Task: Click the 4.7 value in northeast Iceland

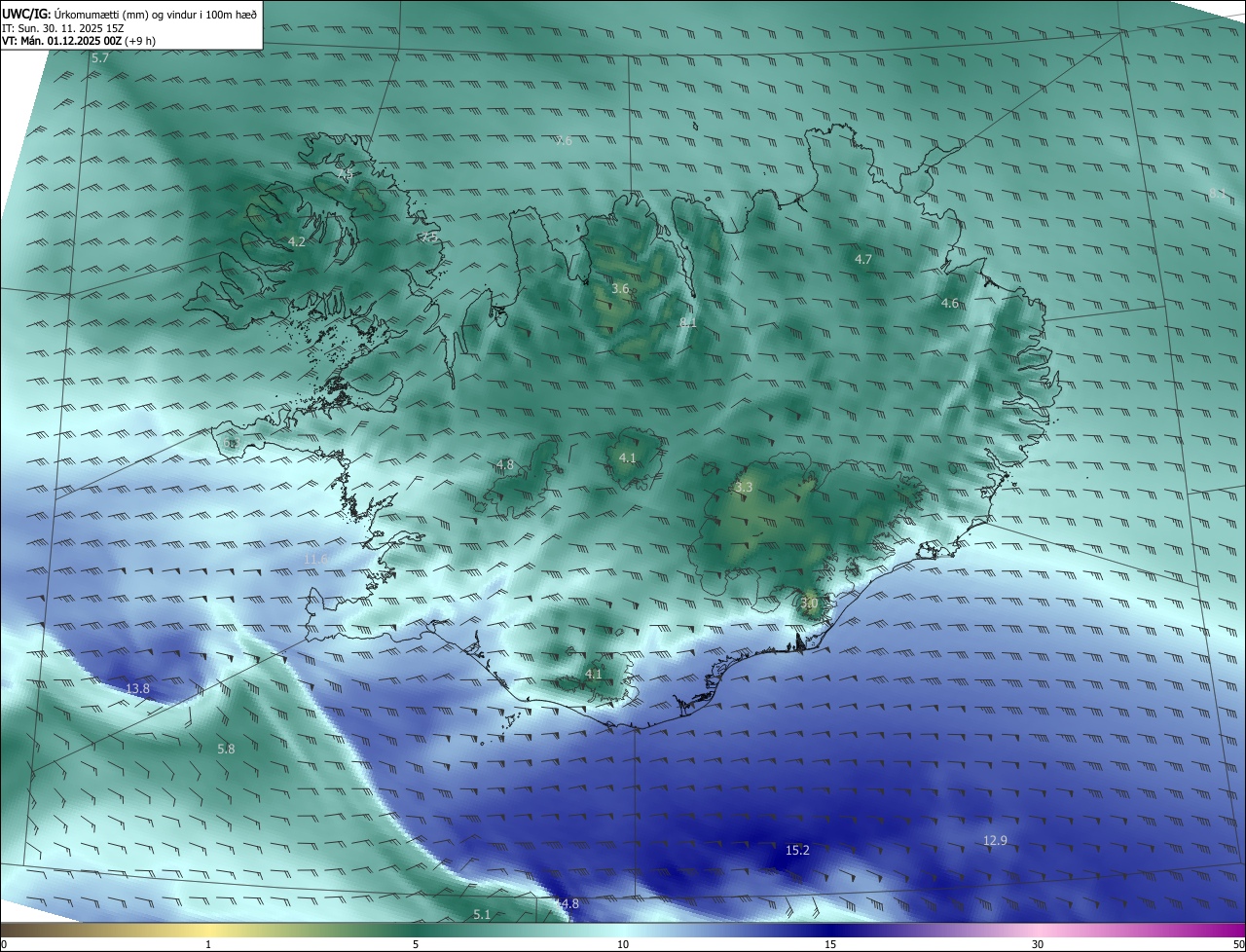Action: (863, 259)
